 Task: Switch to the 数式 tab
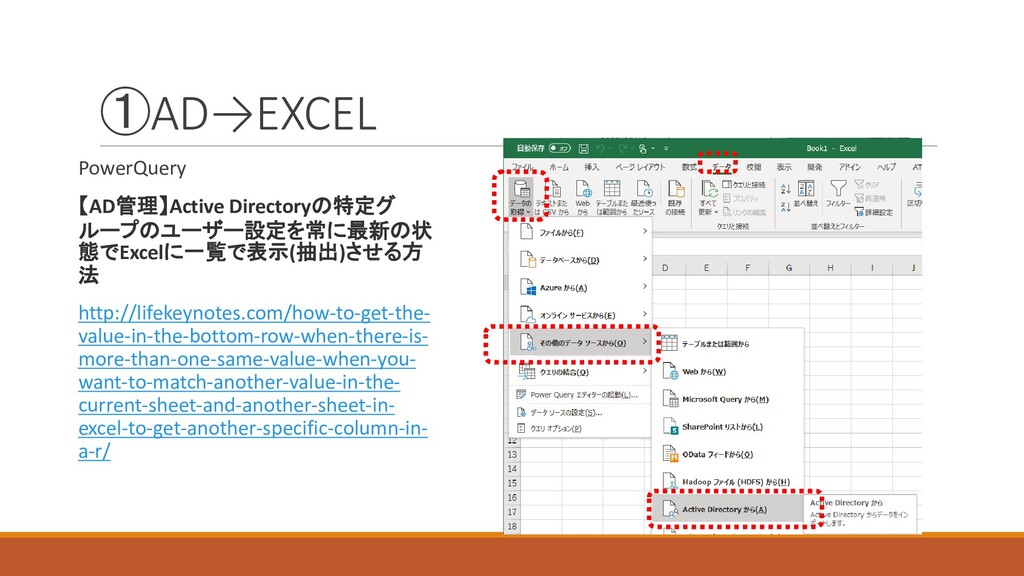click(689, 167)
